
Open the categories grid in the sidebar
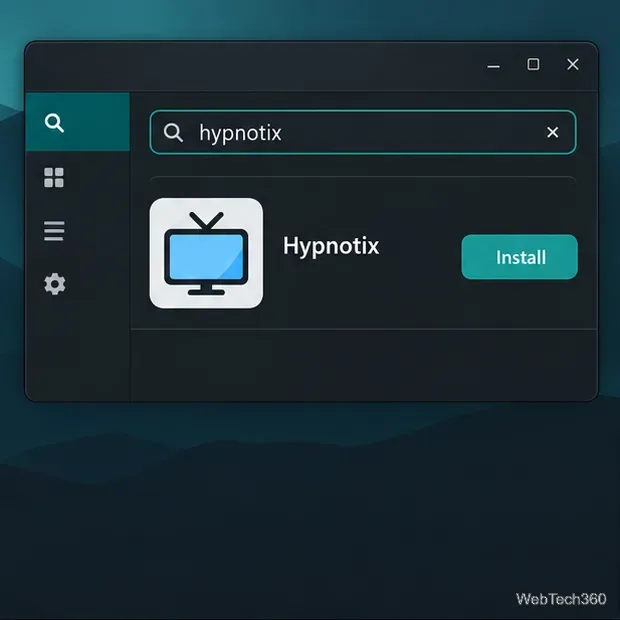point(54,178)
